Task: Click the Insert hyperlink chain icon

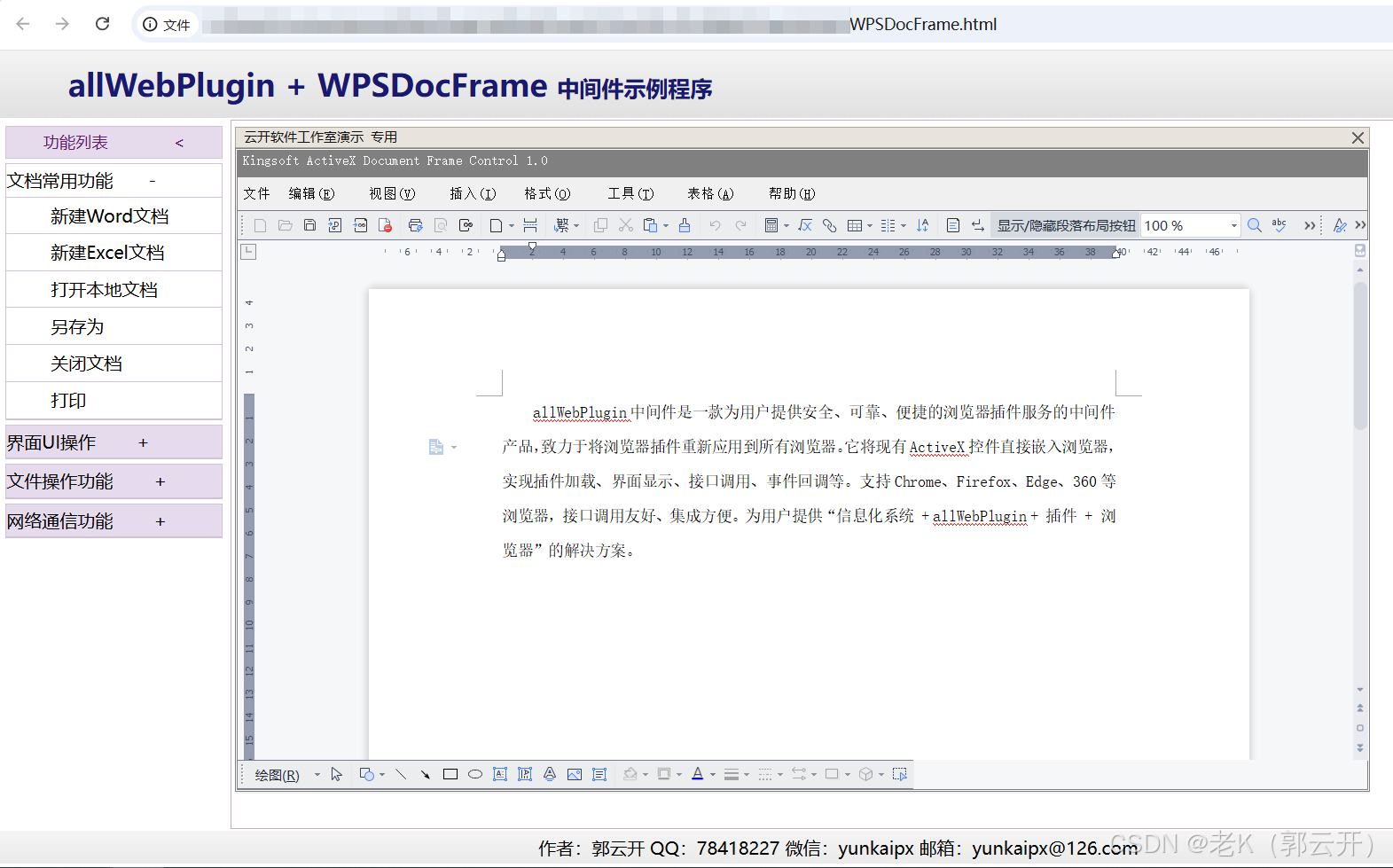Action: (x=829, y=225)
